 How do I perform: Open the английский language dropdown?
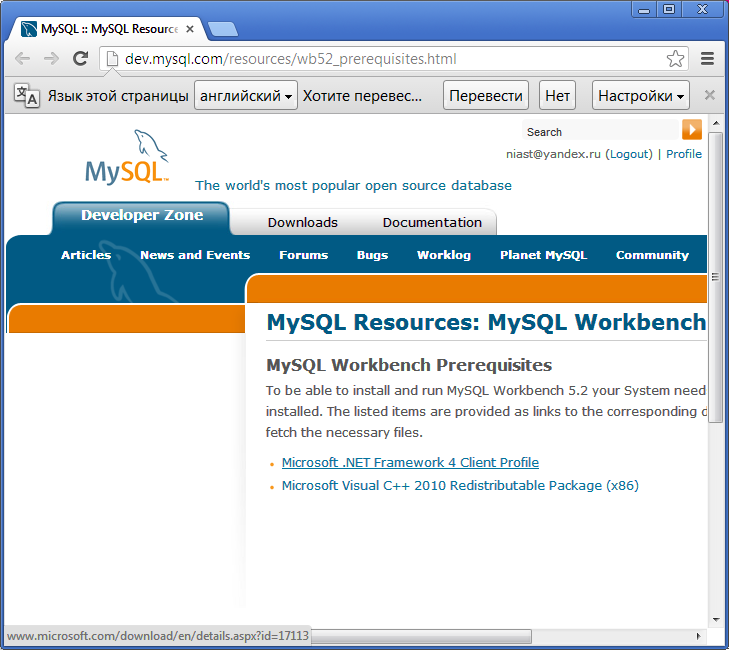(245, 95)
